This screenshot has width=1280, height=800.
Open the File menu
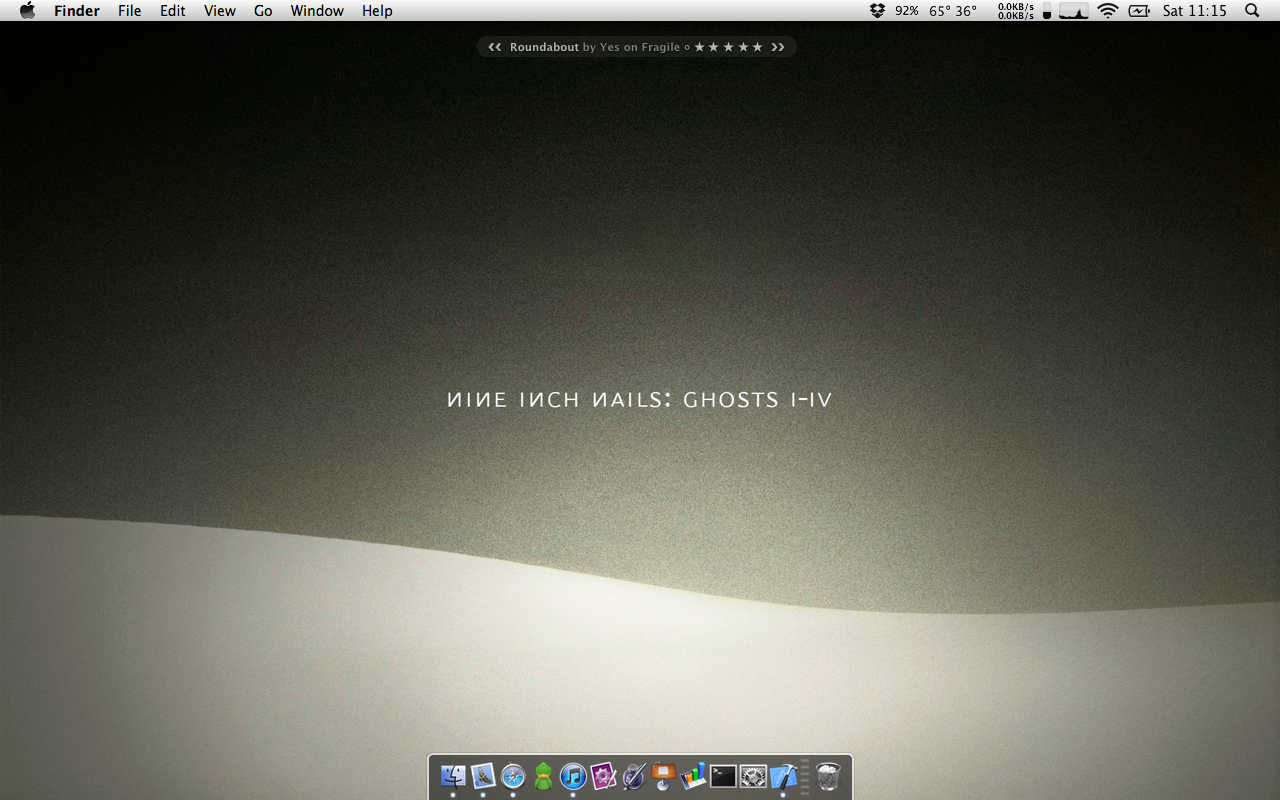coord(130,11)
